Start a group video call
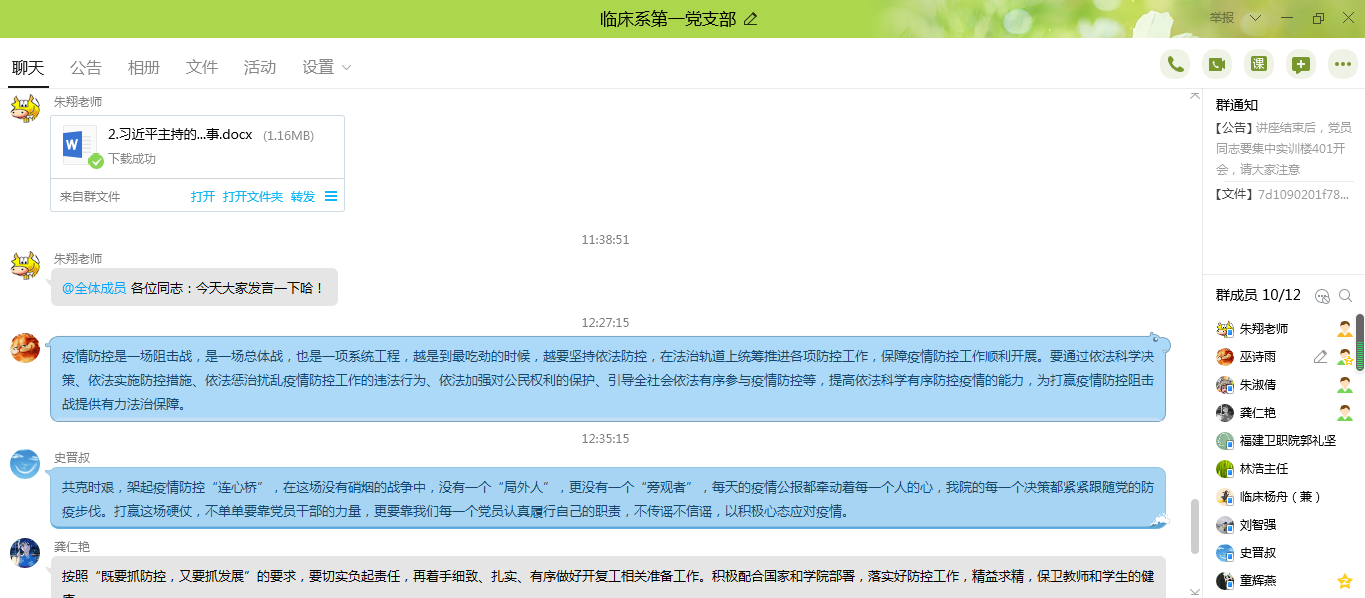 click(1217, 64)
